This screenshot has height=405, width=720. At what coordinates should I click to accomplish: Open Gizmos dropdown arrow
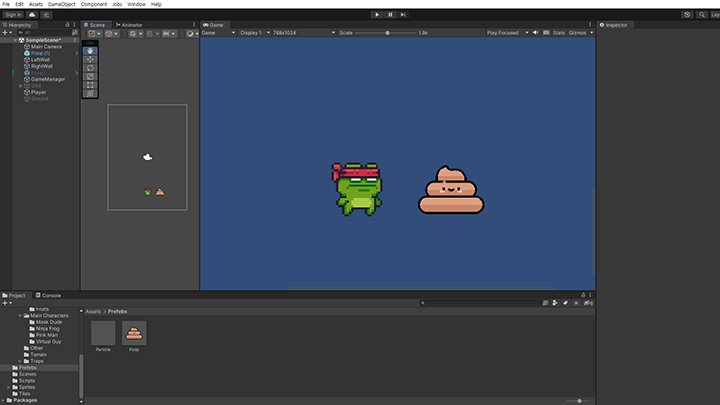tap(591, 33)
